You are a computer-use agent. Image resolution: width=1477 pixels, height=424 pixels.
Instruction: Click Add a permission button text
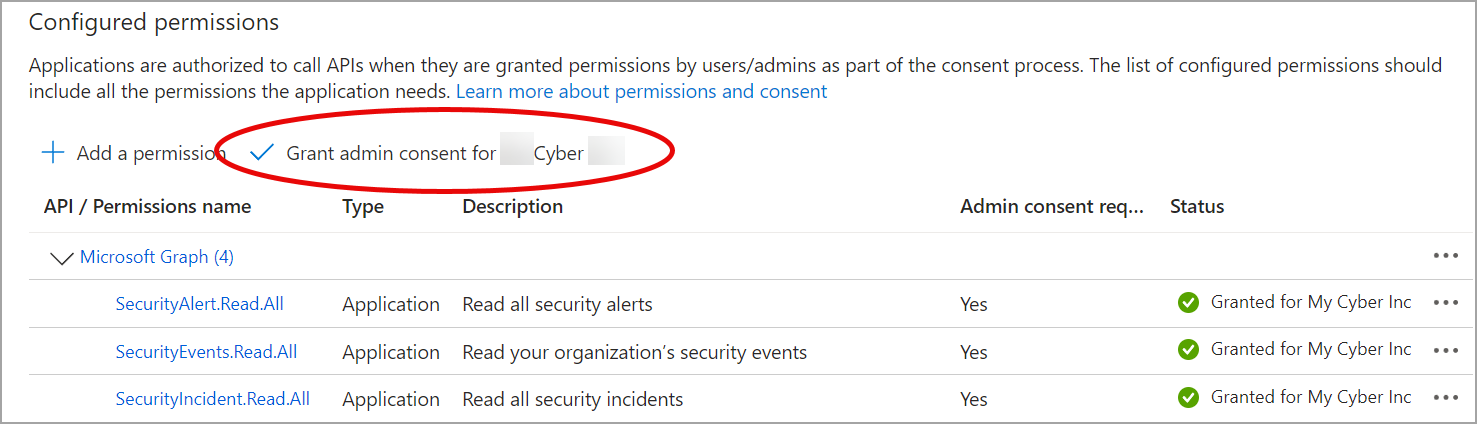pos(151,153)
